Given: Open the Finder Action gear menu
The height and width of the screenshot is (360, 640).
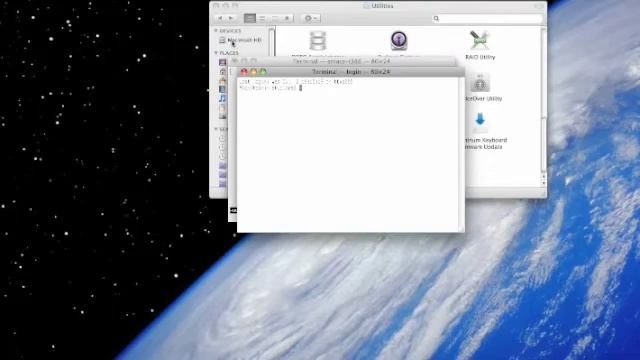Looking at the screenshot, I should point(311,18).
